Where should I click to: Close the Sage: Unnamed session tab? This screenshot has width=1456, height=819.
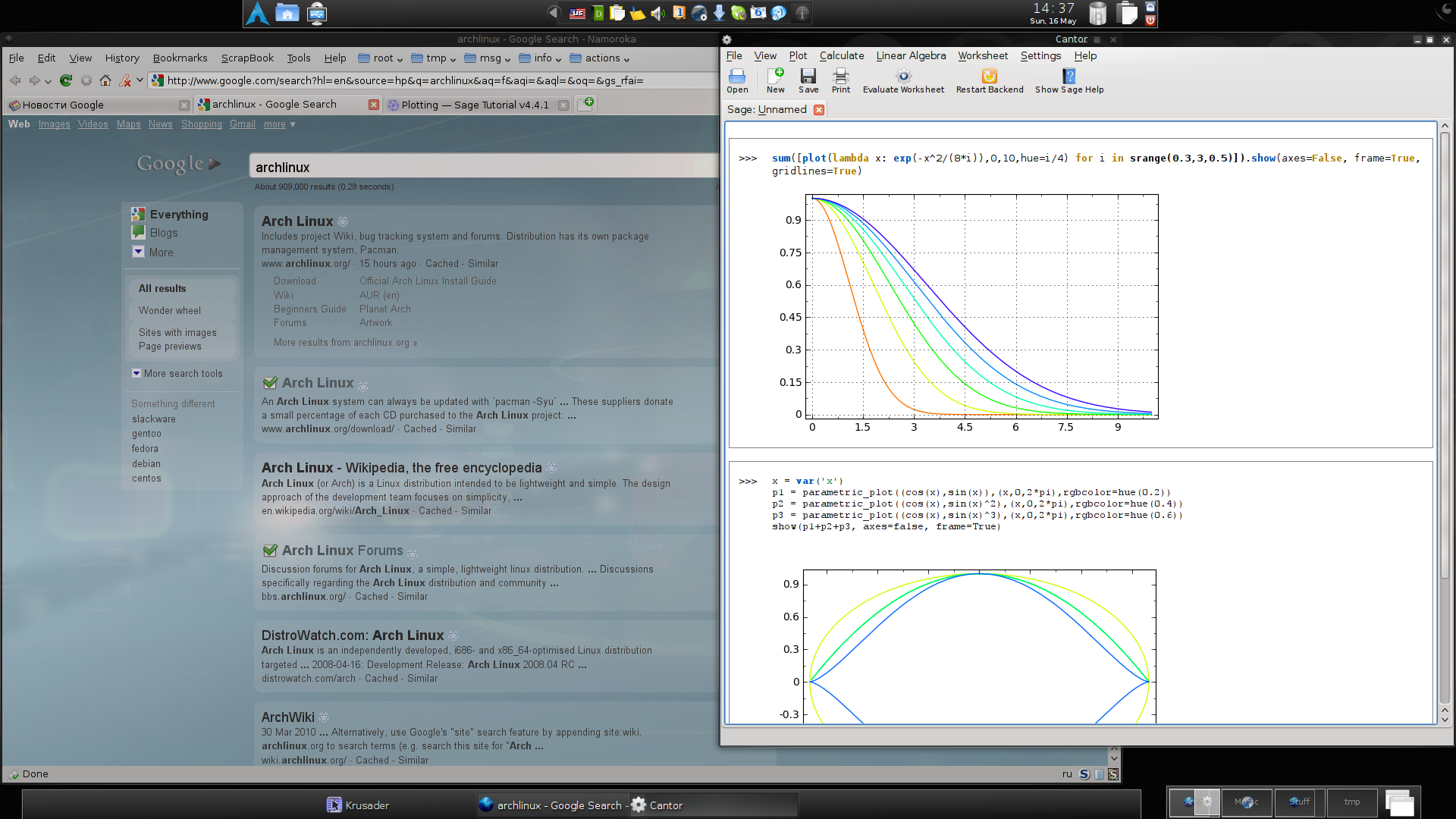819,110
